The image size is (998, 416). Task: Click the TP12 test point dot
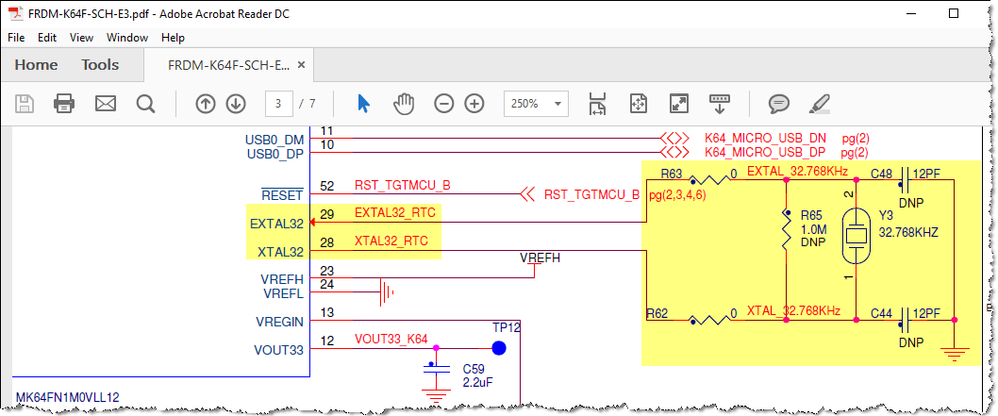coord(499,348)
